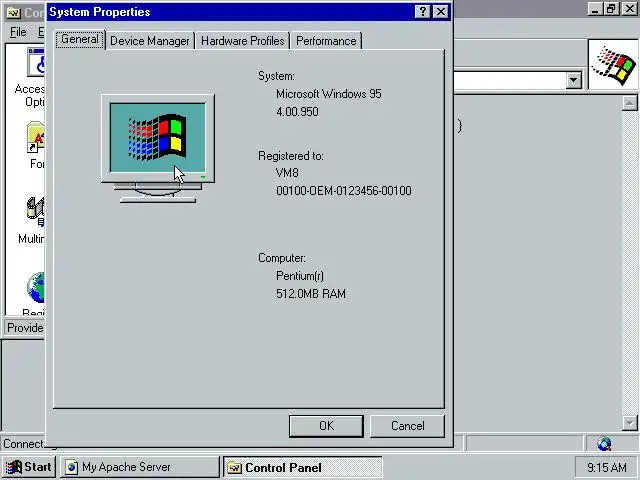The image size is (640, 480).
Task: Open the Start menu
Action: pos(29,467)
